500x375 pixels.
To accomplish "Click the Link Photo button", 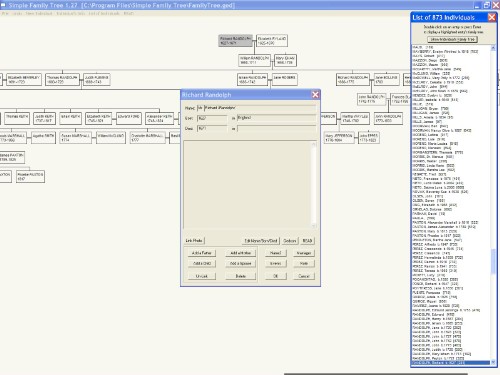I will [194, 240].
